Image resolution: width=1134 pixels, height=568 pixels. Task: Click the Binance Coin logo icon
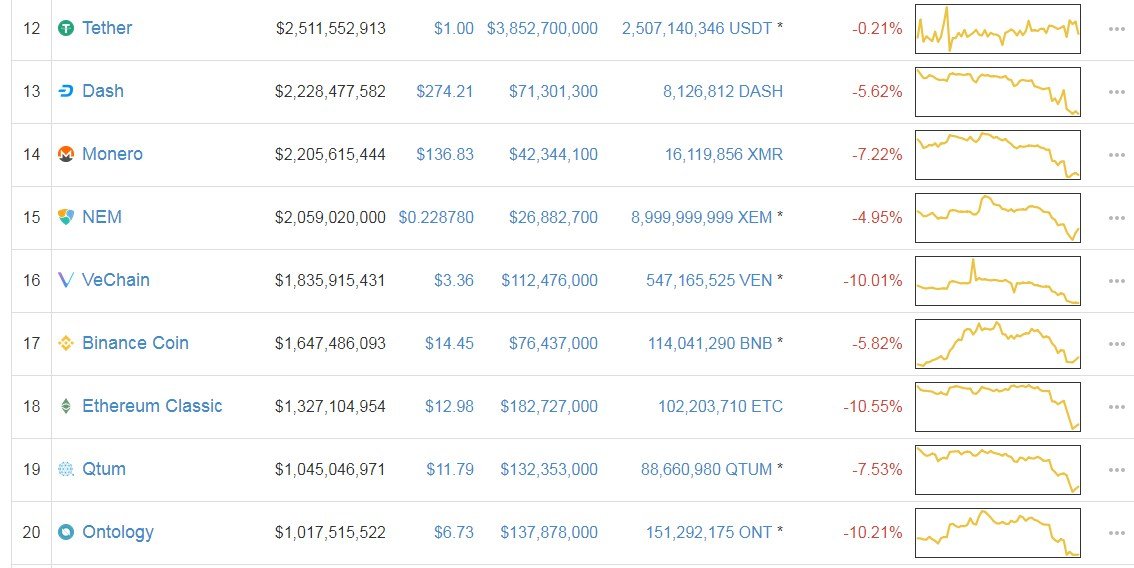[x=66, y=343]
